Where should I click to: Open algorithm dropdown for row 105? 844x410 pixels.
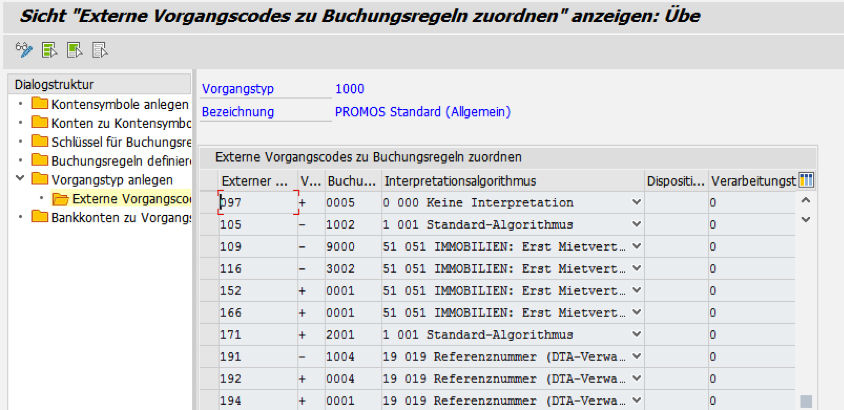coord(636,226)
